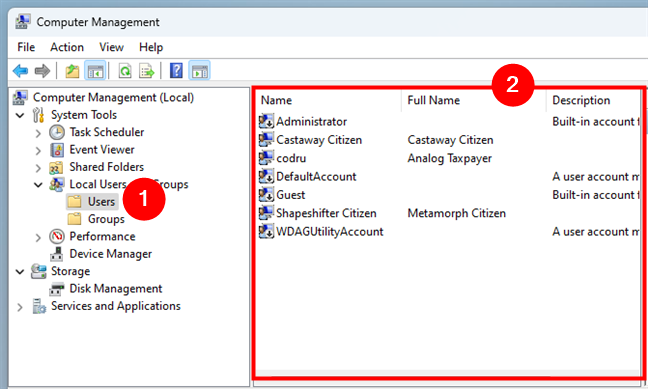Click the Up one level folder icon
The width and height of the screenshot is (648, 389).
[x=72, y=71]
